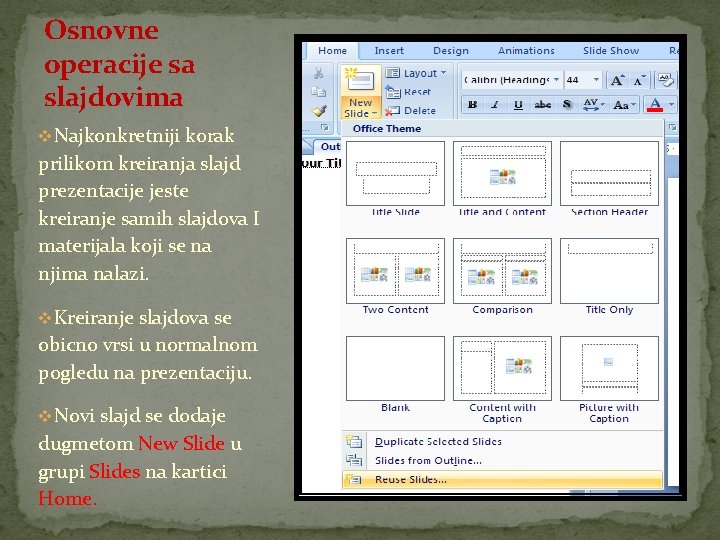Select the Format Painter brush icon
720x540 pixels.
click(x=319, y=111)
